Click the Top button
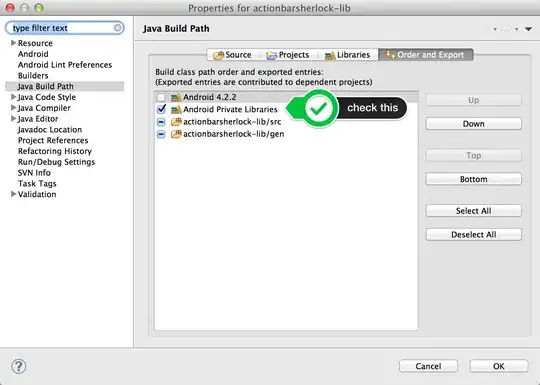Image resolution: width=540 pixels, height=385 pixels. [474, 156]
